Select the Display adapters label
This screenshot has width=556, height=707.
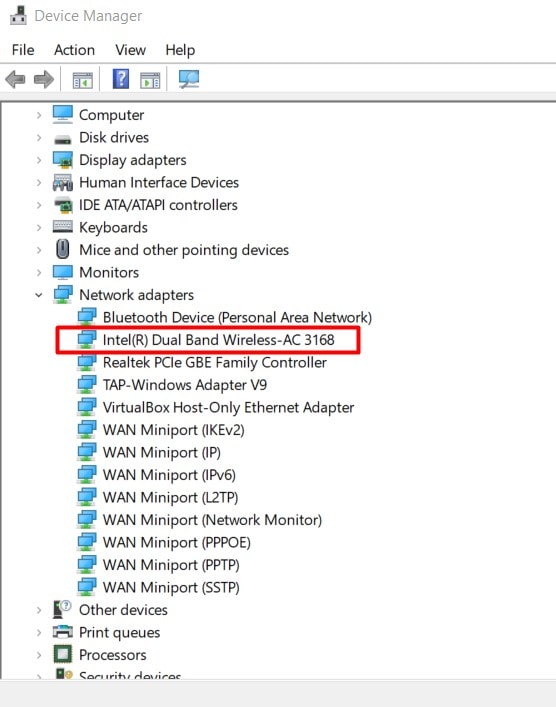tap(133, 160)
